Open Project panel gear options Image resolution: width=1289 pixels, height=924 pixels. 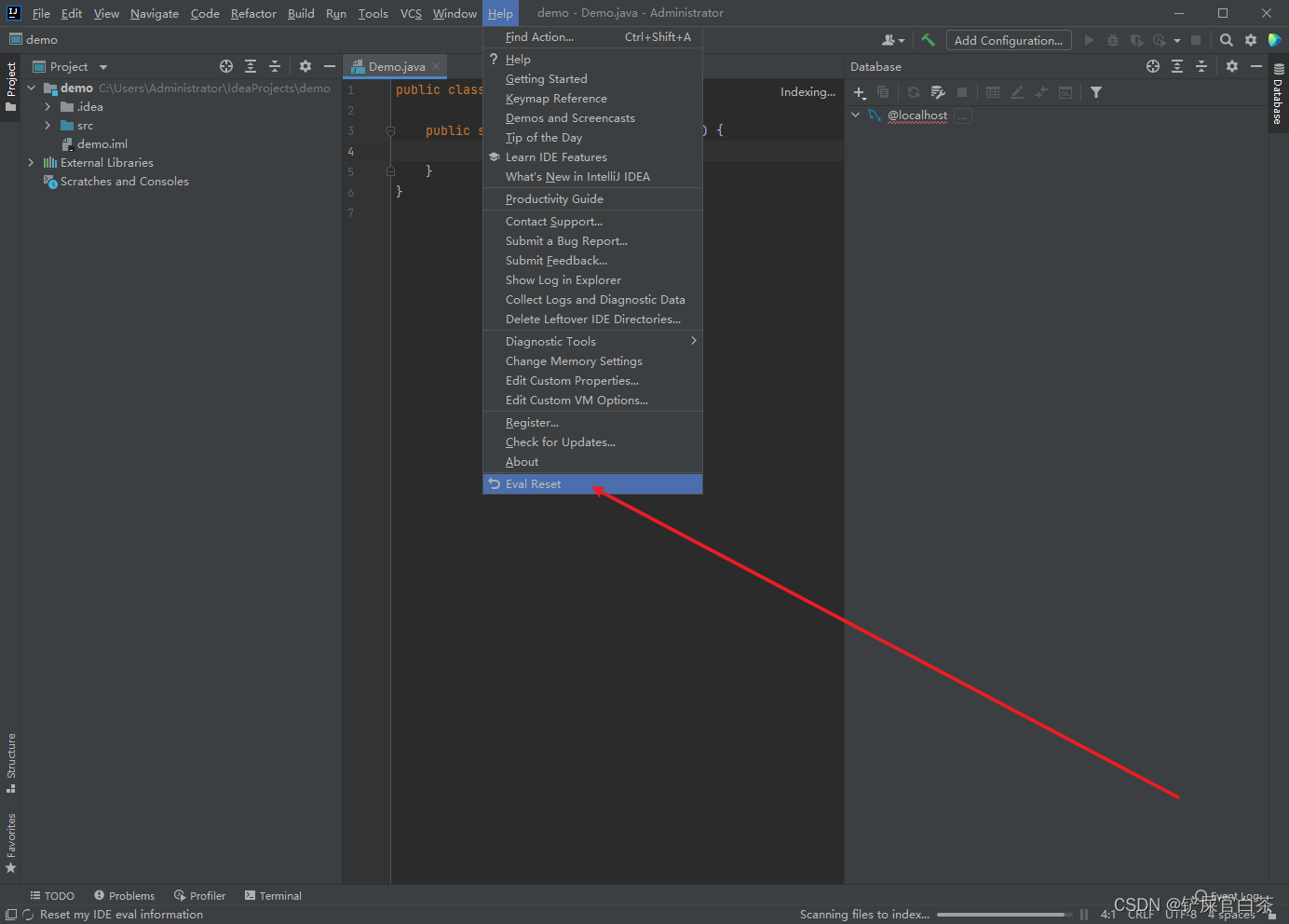[x=305, y=66]
